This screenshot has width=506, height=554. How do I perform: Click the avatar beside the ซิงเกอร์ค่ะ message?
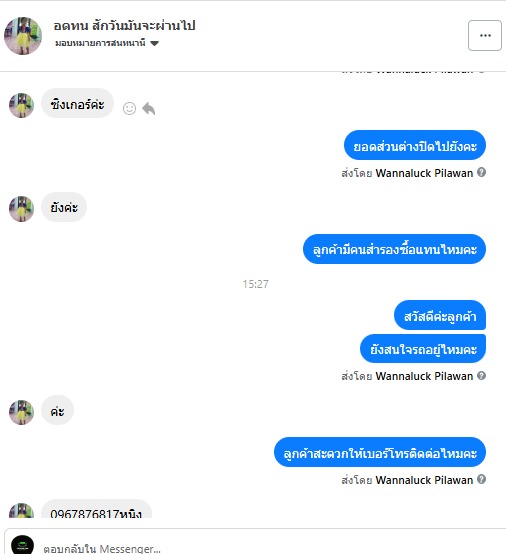click(x=22, y=105)
